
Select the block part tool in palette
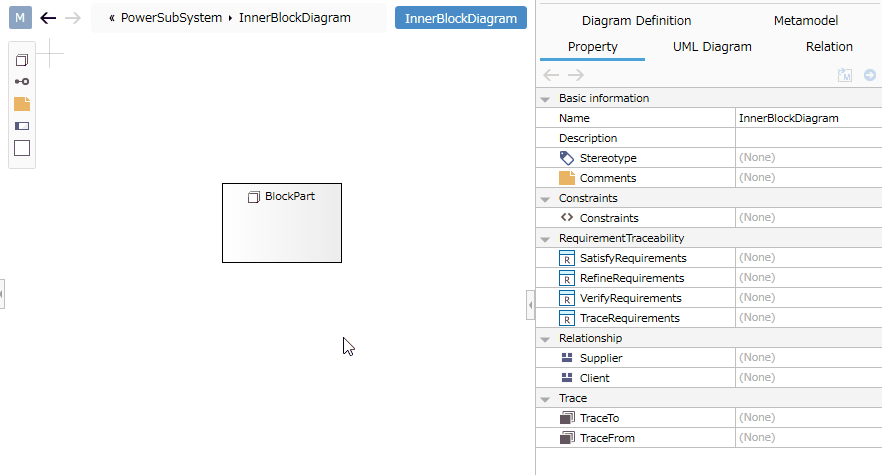pos(22,60)
